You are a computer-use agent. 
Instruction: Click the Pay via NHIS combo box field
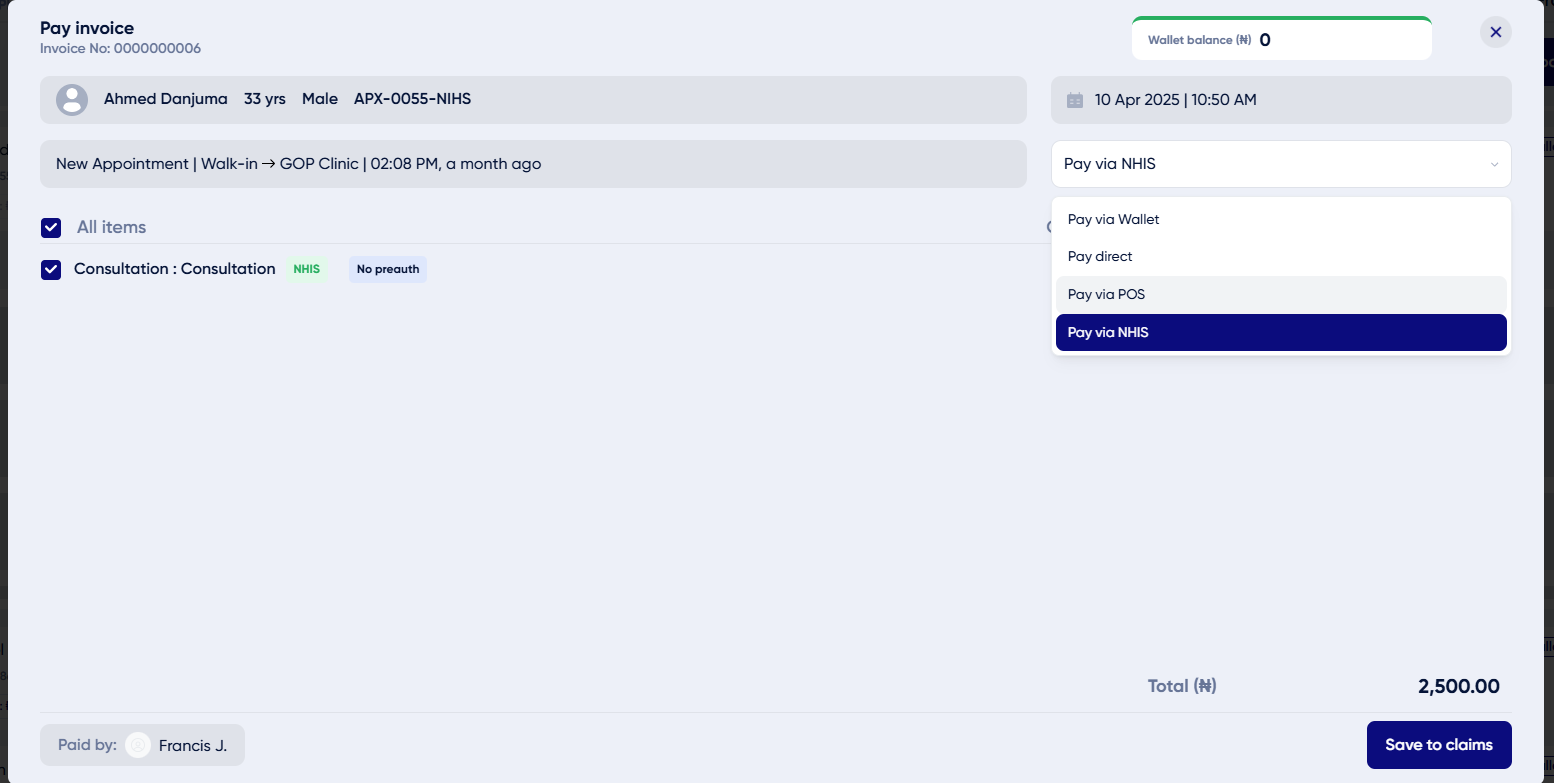click(x=1260, y=164)
